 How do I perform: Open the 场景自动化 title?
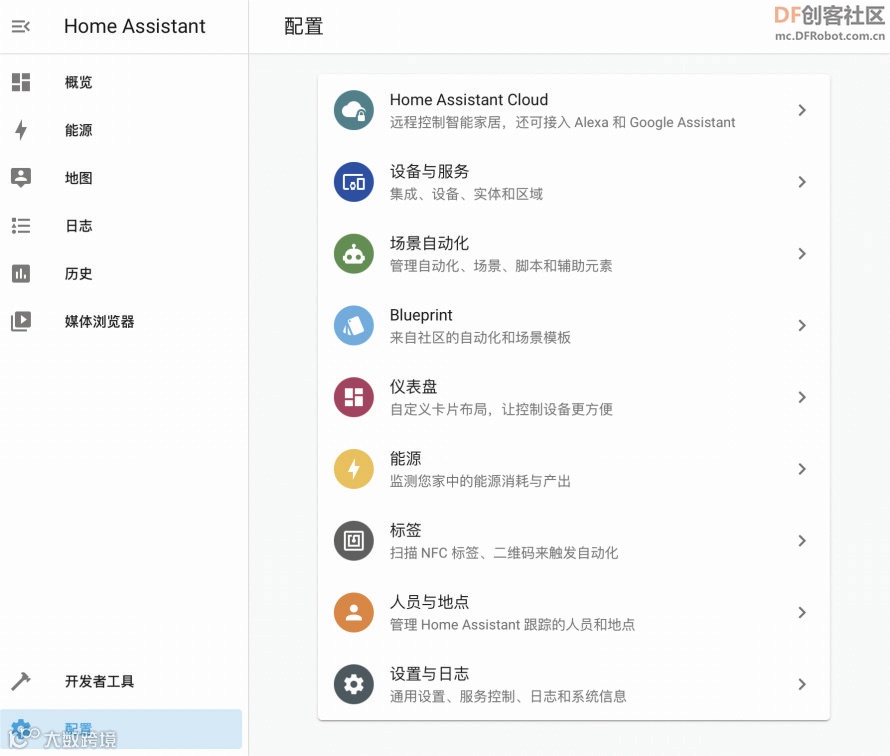[x=429, y=243]
